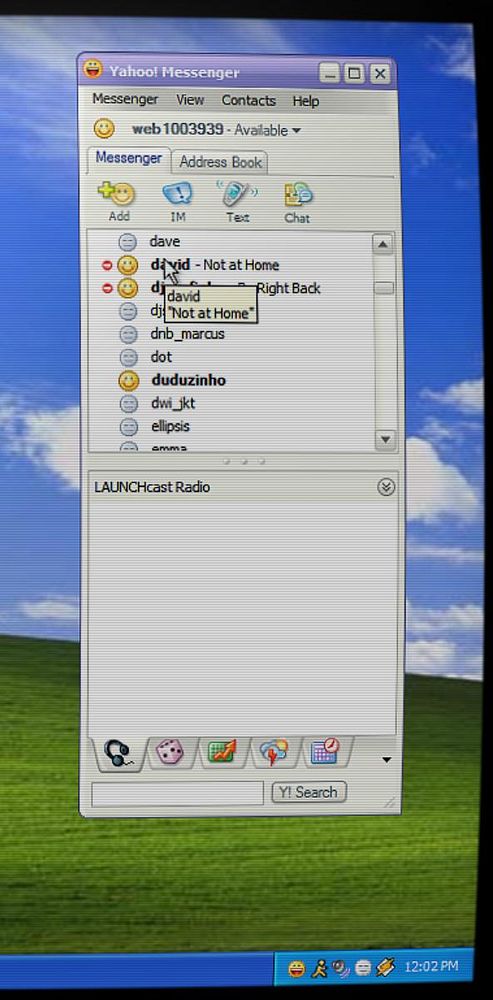
Task: Click david's online smiley icon
Action: click(128, 265)
